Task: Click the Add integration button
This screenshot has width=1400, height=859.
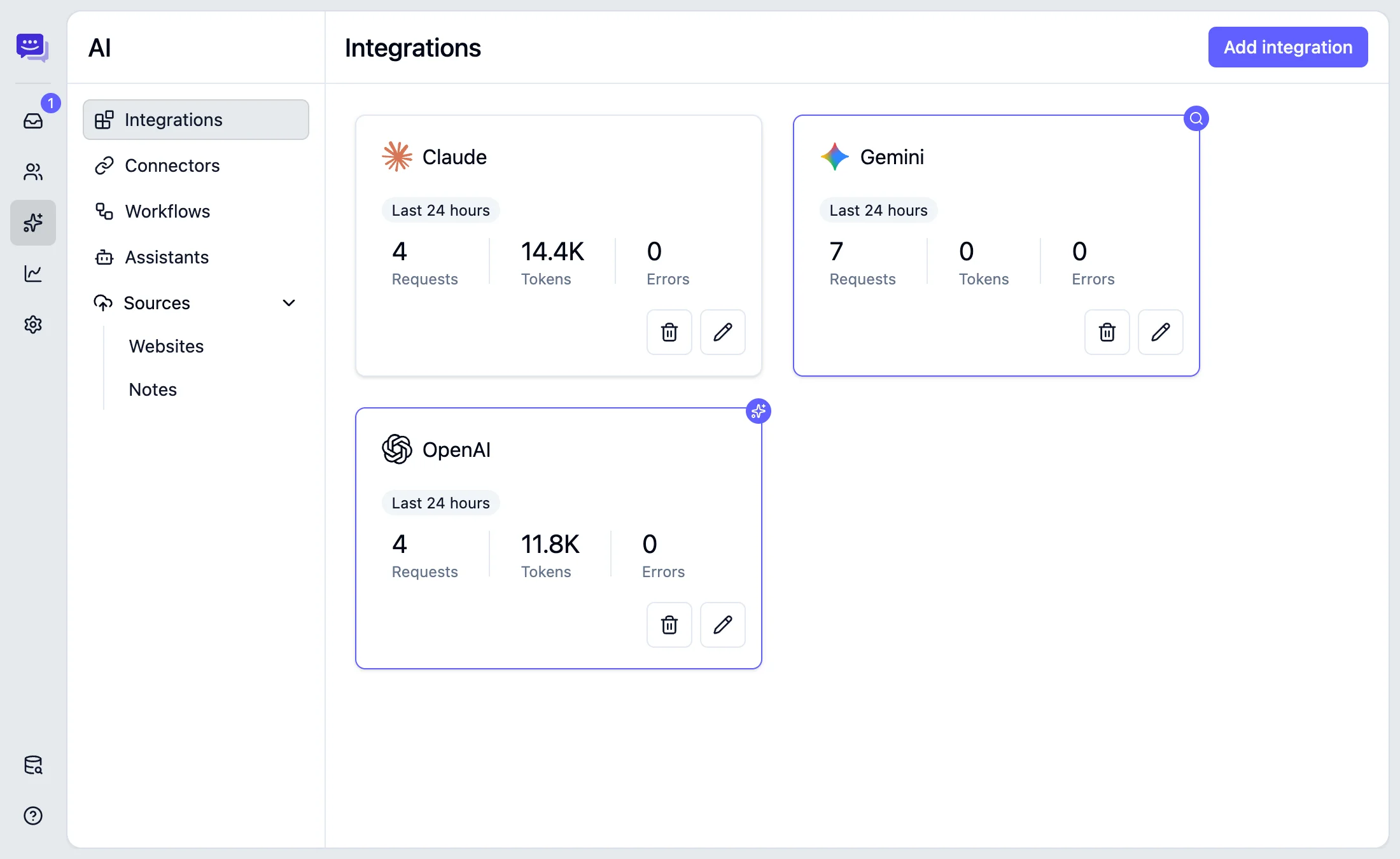Action: coord(1288,47)
